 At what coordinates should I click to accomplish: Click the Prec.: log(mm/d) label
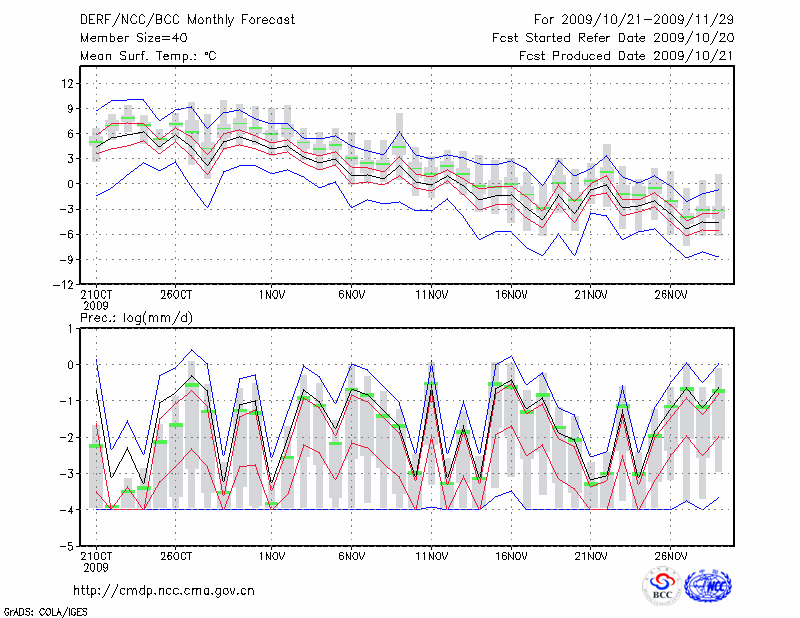point(136,317)
